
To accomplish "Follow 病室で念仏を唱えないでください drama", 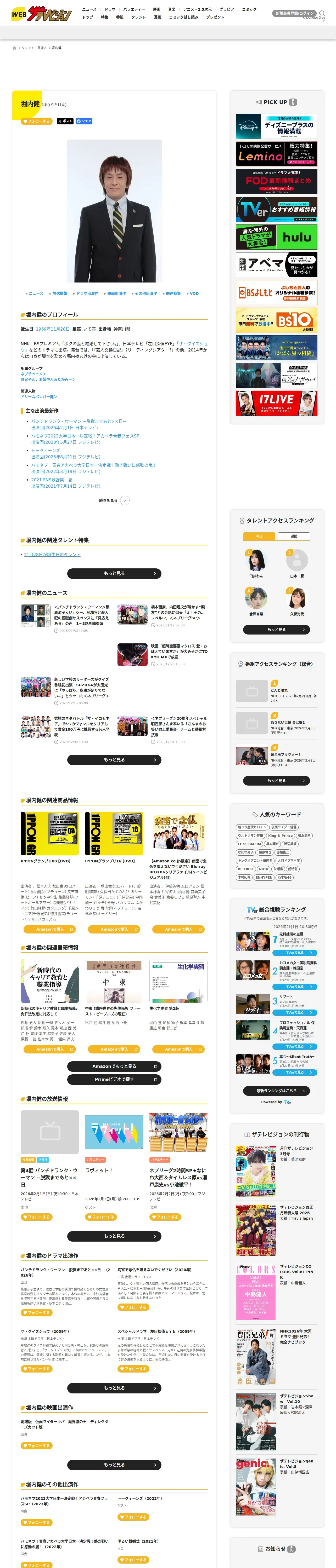I will click(133, 1307).
